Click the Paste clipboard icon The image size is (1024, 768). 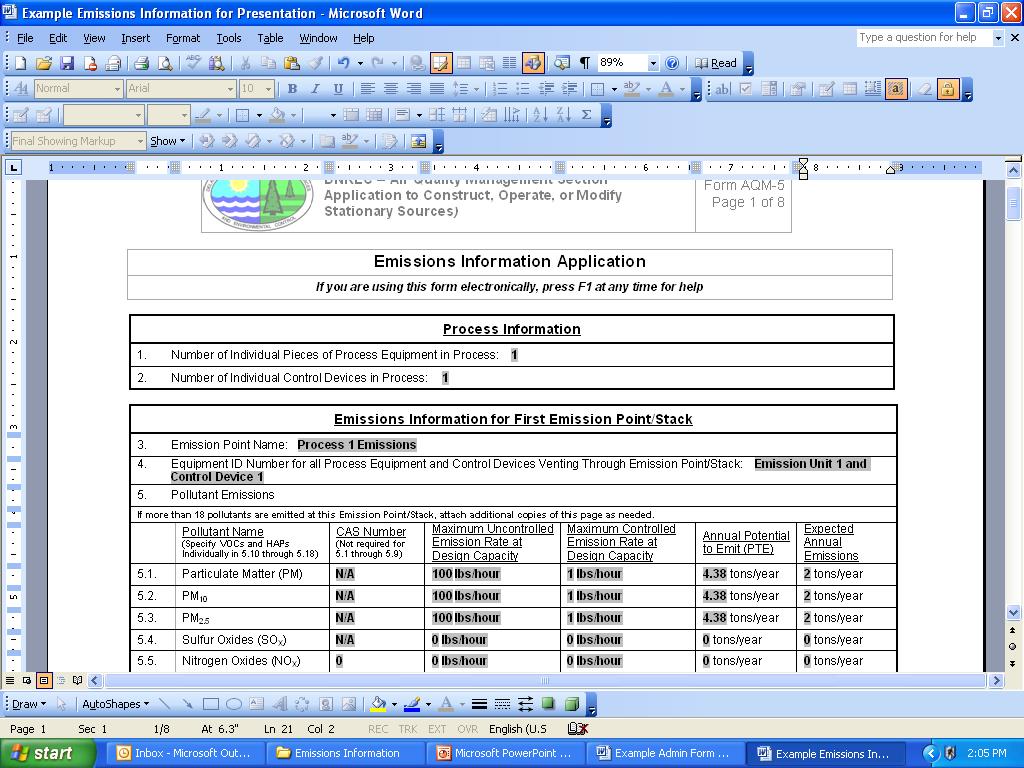click(x=292, y=63)
